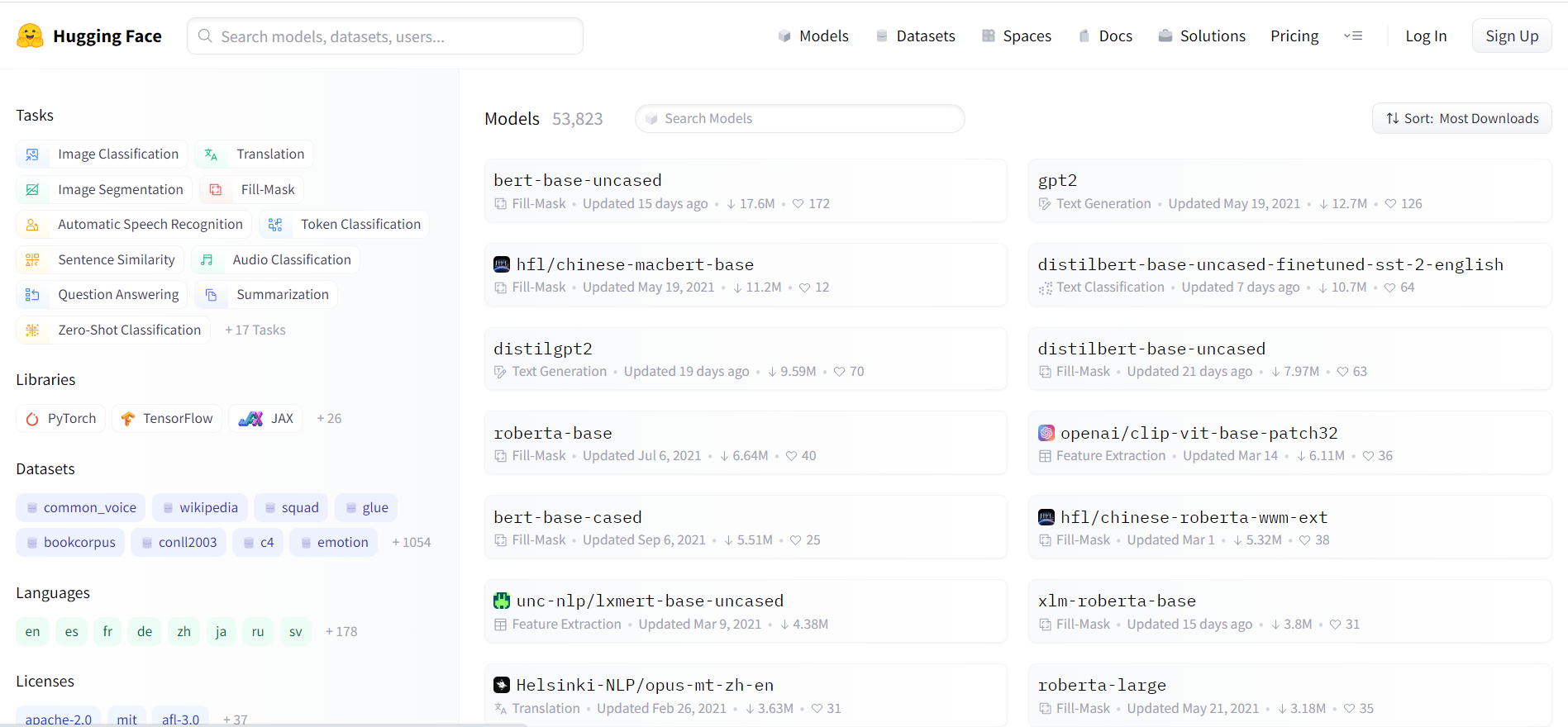This screenshot has height=727, width=1568.
Task: Open the Sort: Most Downloads dropdown
Action: 1462,118
